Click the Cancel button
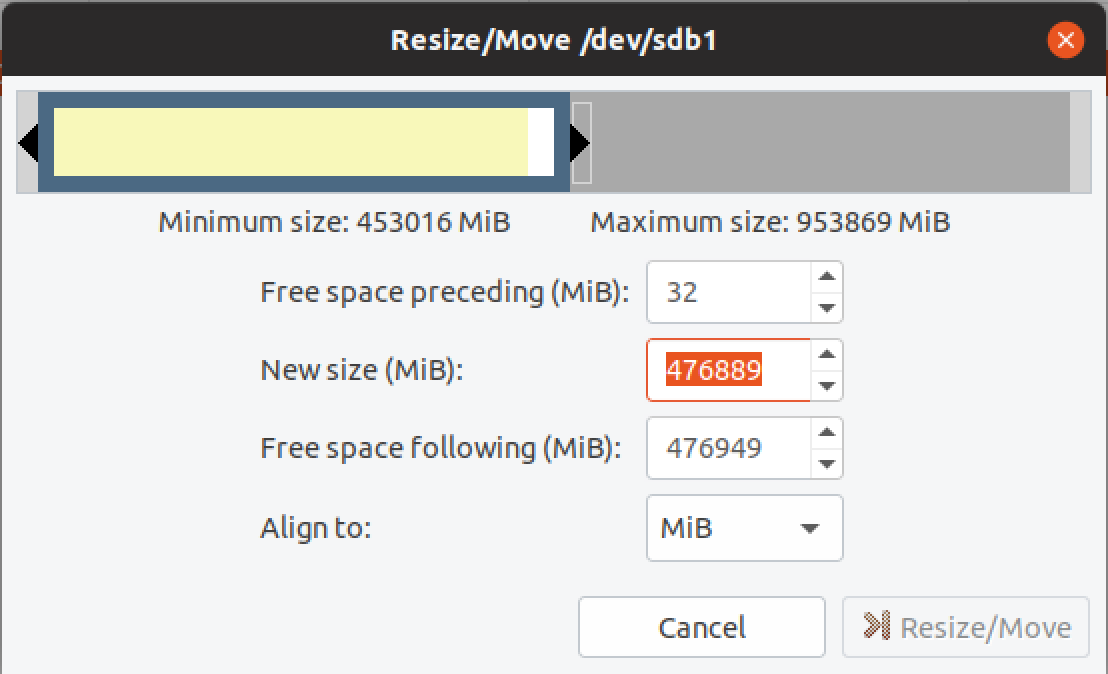Viewport: 1108px width, 674px height. [701, 627]
